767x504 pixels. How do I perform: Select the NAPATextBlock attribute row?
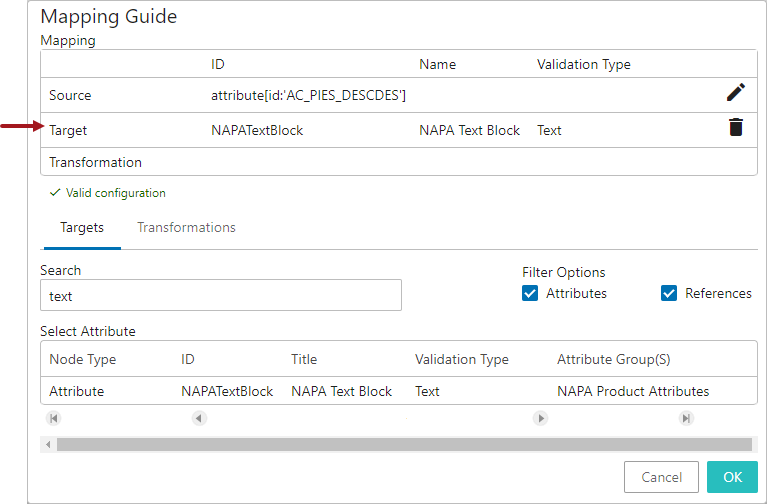click(x=399, y=390)
